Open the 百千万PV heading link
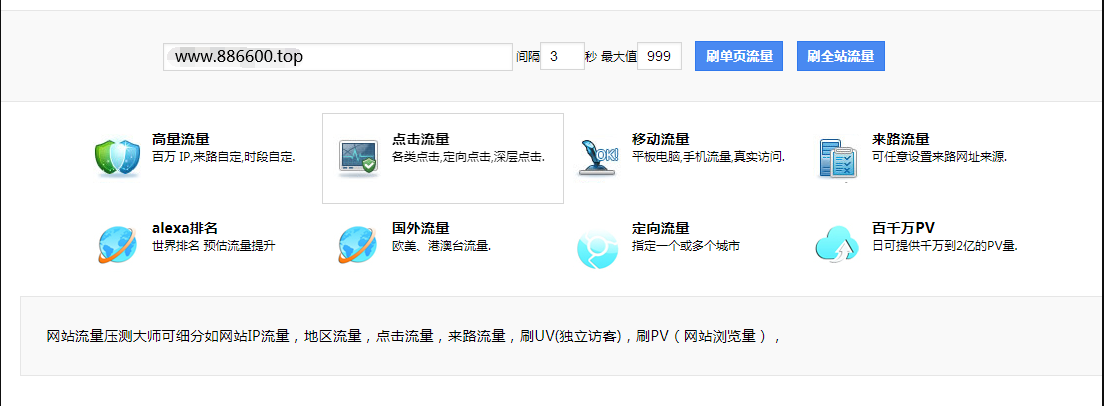Image resolution: width=1104 pixels, height=406 pixels. coord(903,228)
